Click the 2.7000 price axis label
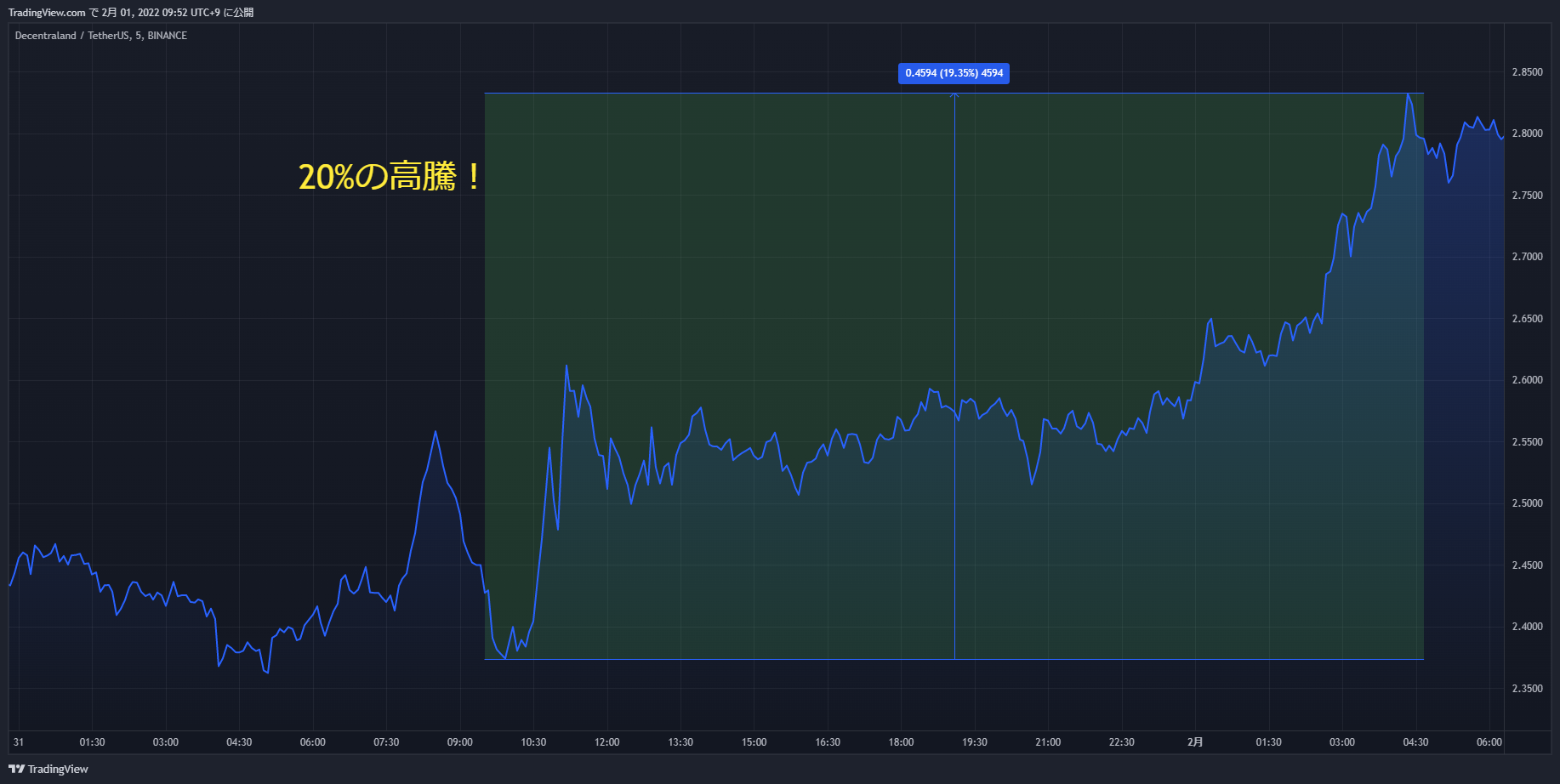Viewport: 1560px width, 784px height. coord(1527,257)
